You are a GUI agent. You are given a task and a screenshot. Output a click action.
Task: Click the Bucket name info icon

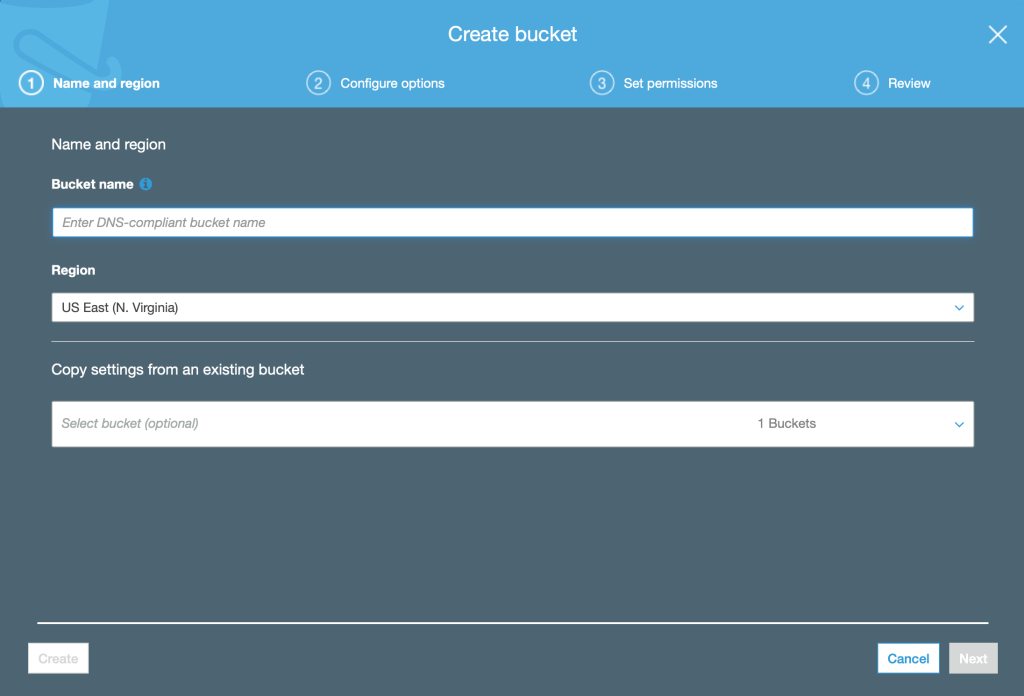pyautogui.click(x=146, y=184)
